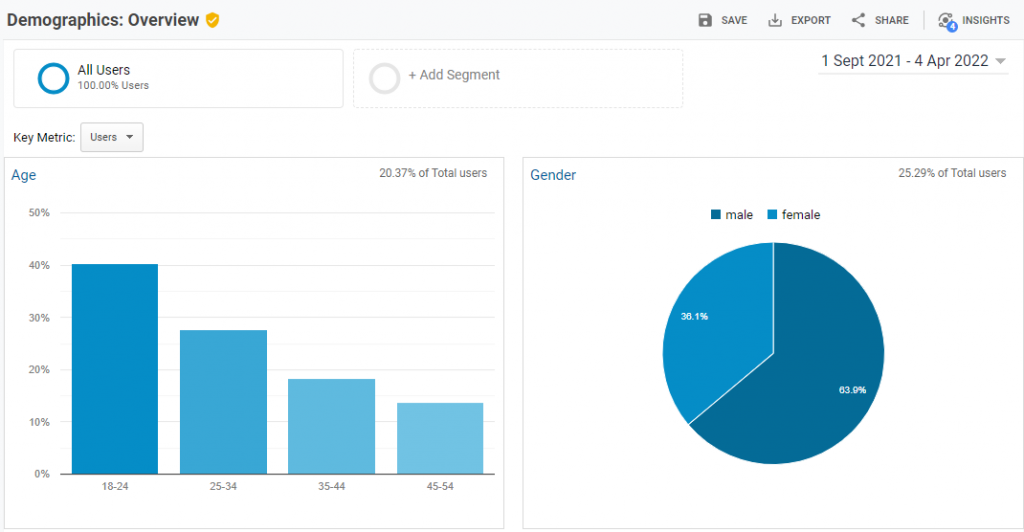Toggle the female legend square
The width and height of the screenshot is (1024, 532).
[772, 215]
